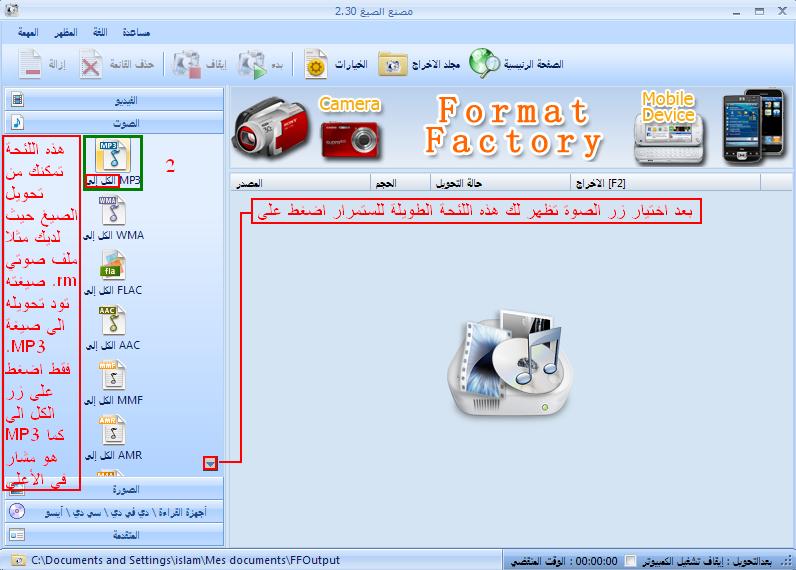Toggle the shutdown computer after conversion checkbox

pyautogui.click(x=629, y=560)
